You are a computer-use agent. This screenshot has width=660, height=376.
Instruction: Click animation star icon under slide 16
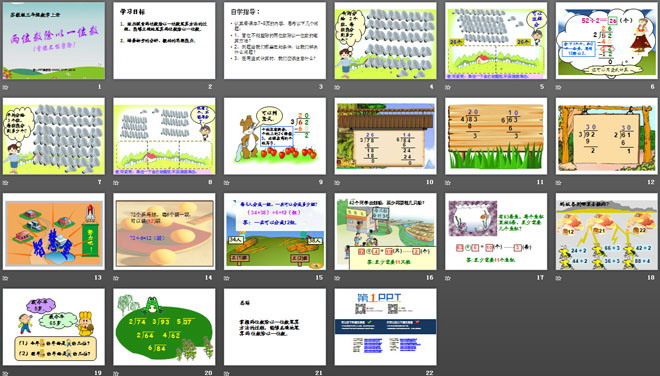(338, 278)
